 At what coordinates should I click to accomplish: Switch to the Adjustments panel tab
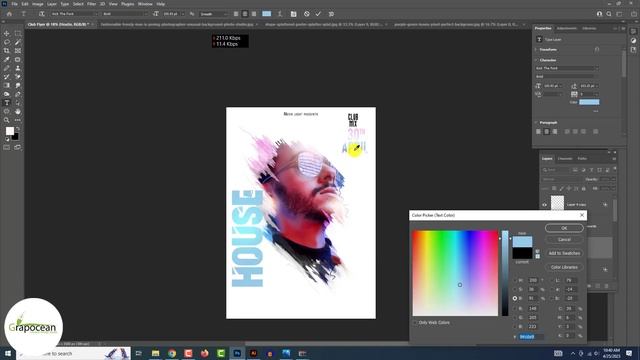point(567,28)
